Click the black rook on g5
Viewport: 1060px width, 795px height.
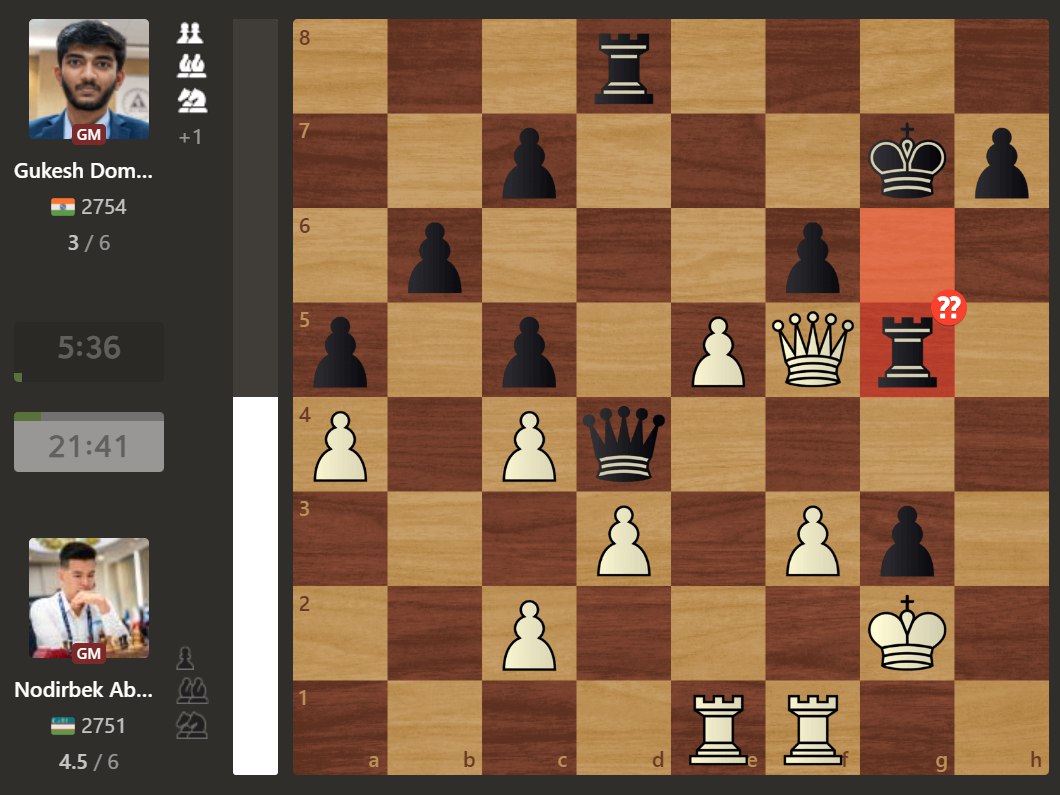[x=906, y=352]
